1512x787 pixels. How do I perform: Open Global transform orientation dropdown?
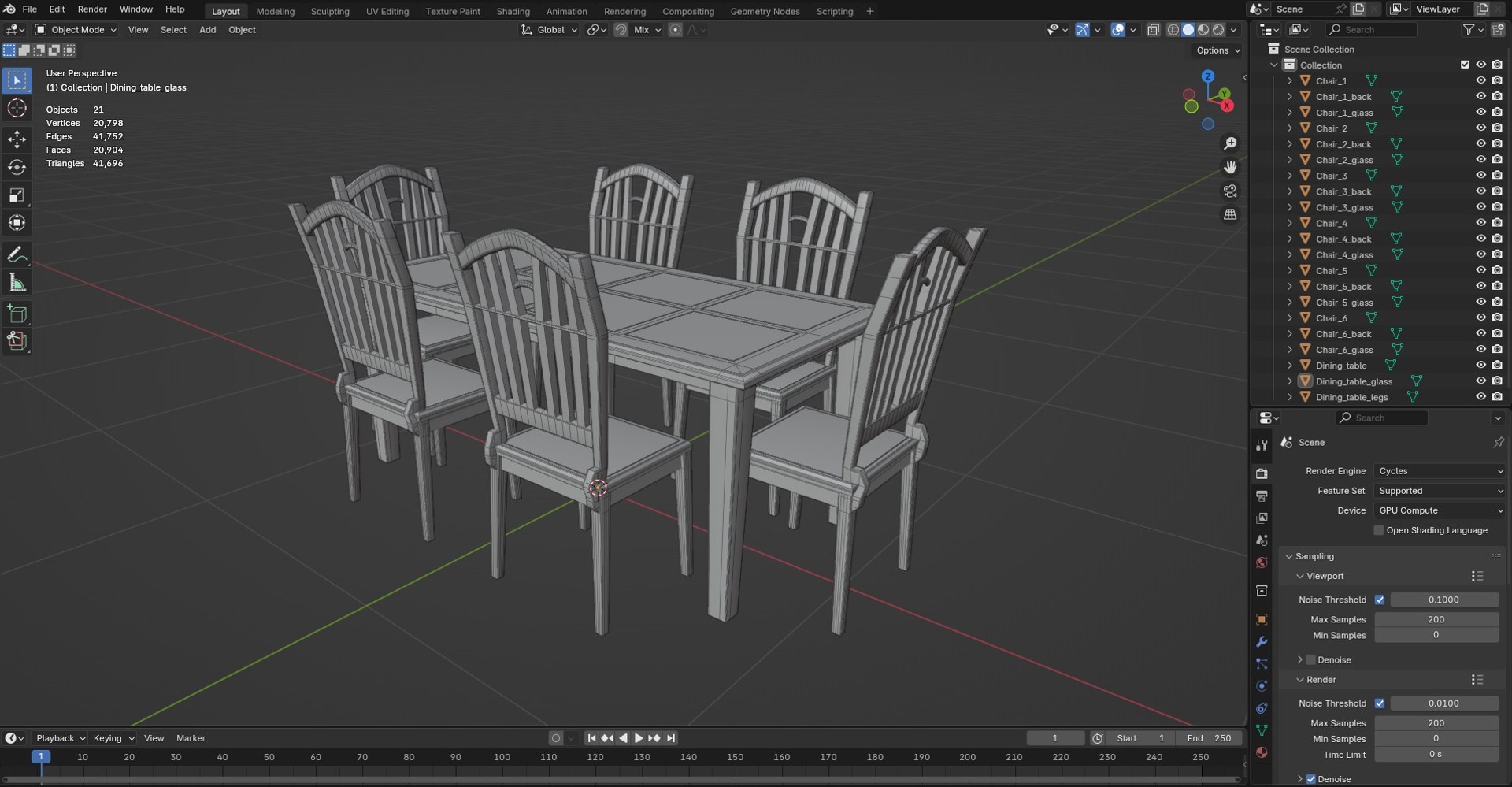[549, 30]
